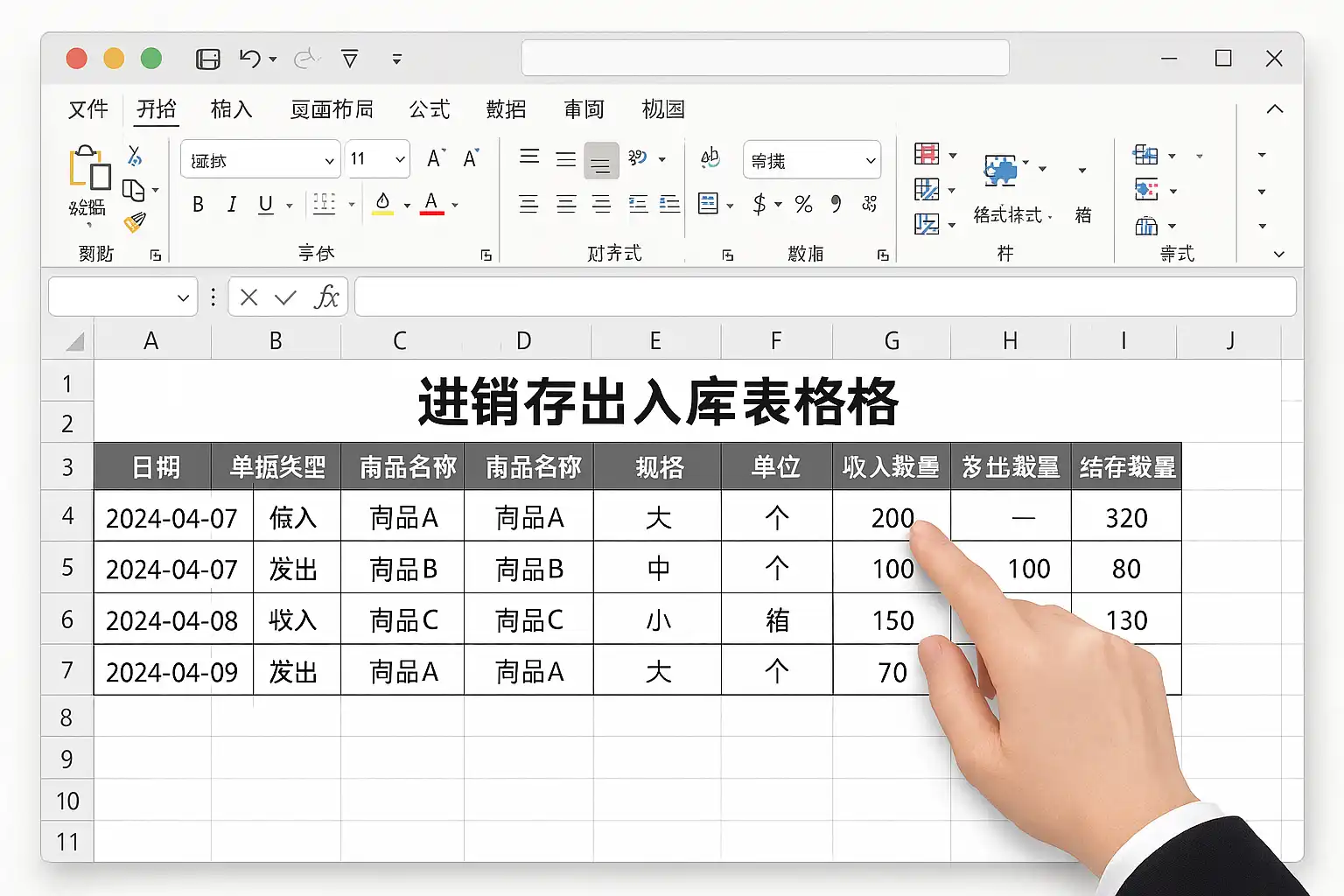The height and width of the screenshot is (896, 1344).
Task: Expand the fill color arrow
Action: click(407, 206)
